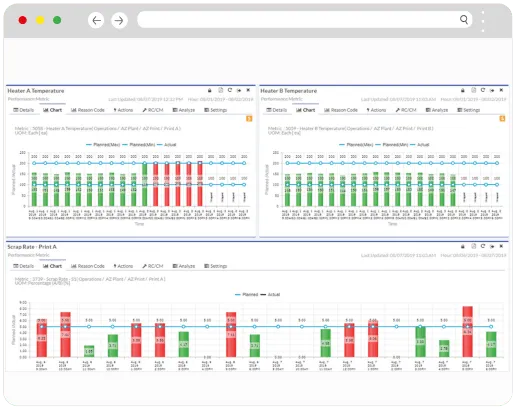Select Chart tab in Scrap Rate panel
Viewport: 516px width, 409px height.
pos(53,266)
